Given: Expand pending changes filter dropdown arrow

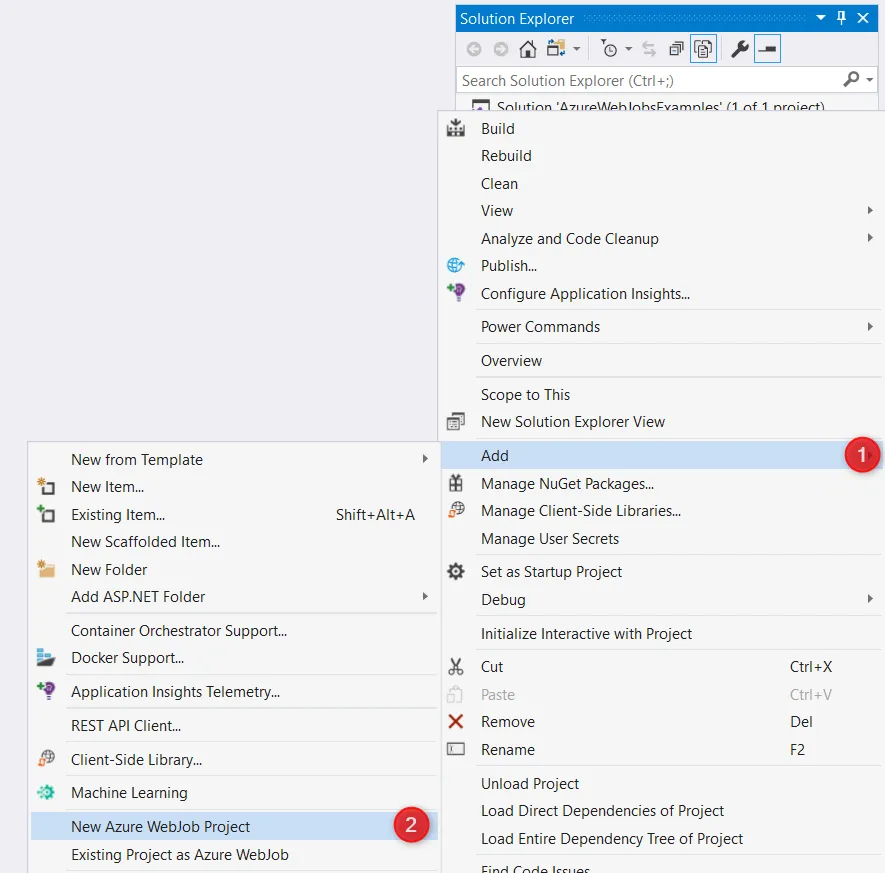Looking at the screenshot, I should [x=628, y=49].
